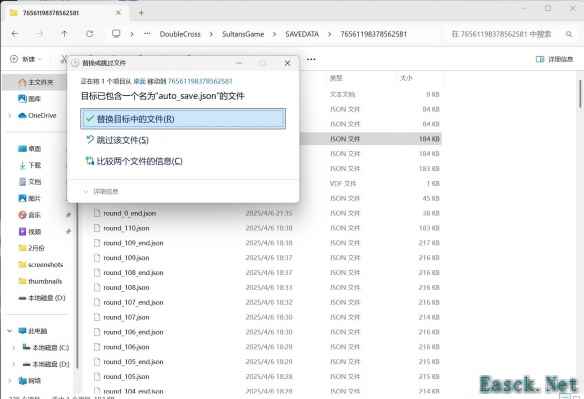Open the address bar ellipsis for hidden folders
This screenshot has width=584, height=399.
tap(147, 34)
